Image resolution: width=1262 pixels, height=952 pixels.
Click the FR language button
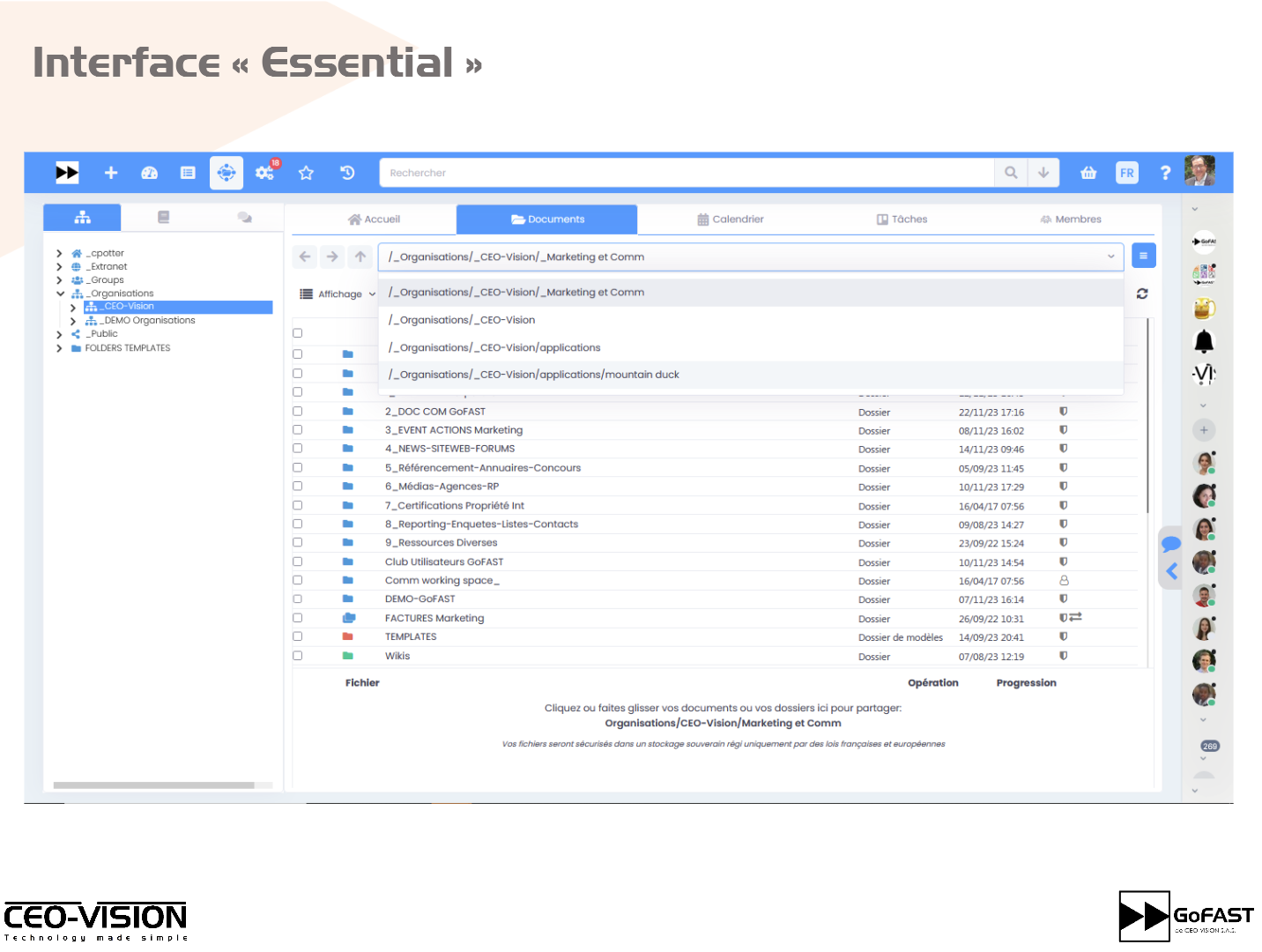[1126, 173]
